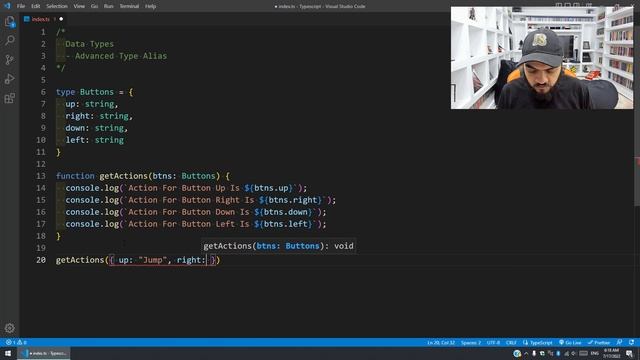Open Windows Action Center notifications icon

(630, 353)
